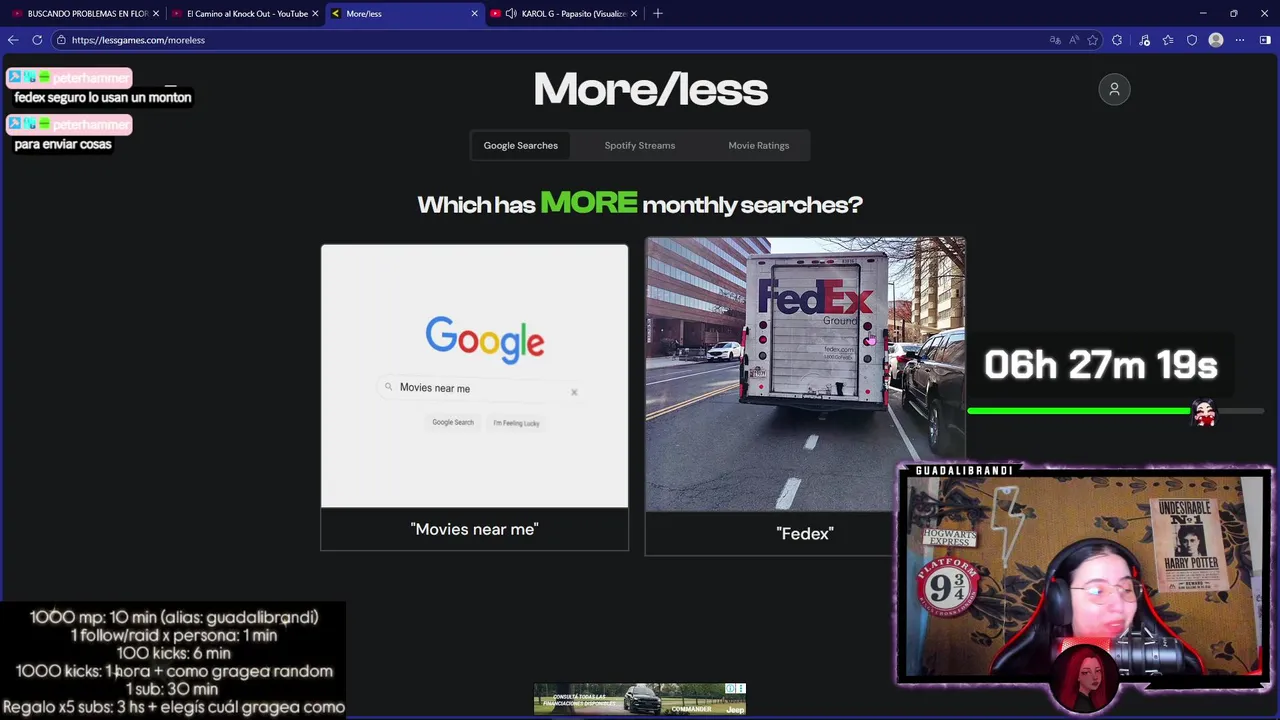This screenshot has height=720, width=1280.
Task: Open the Jeep Commander banner ad
Action: (640, 700)
